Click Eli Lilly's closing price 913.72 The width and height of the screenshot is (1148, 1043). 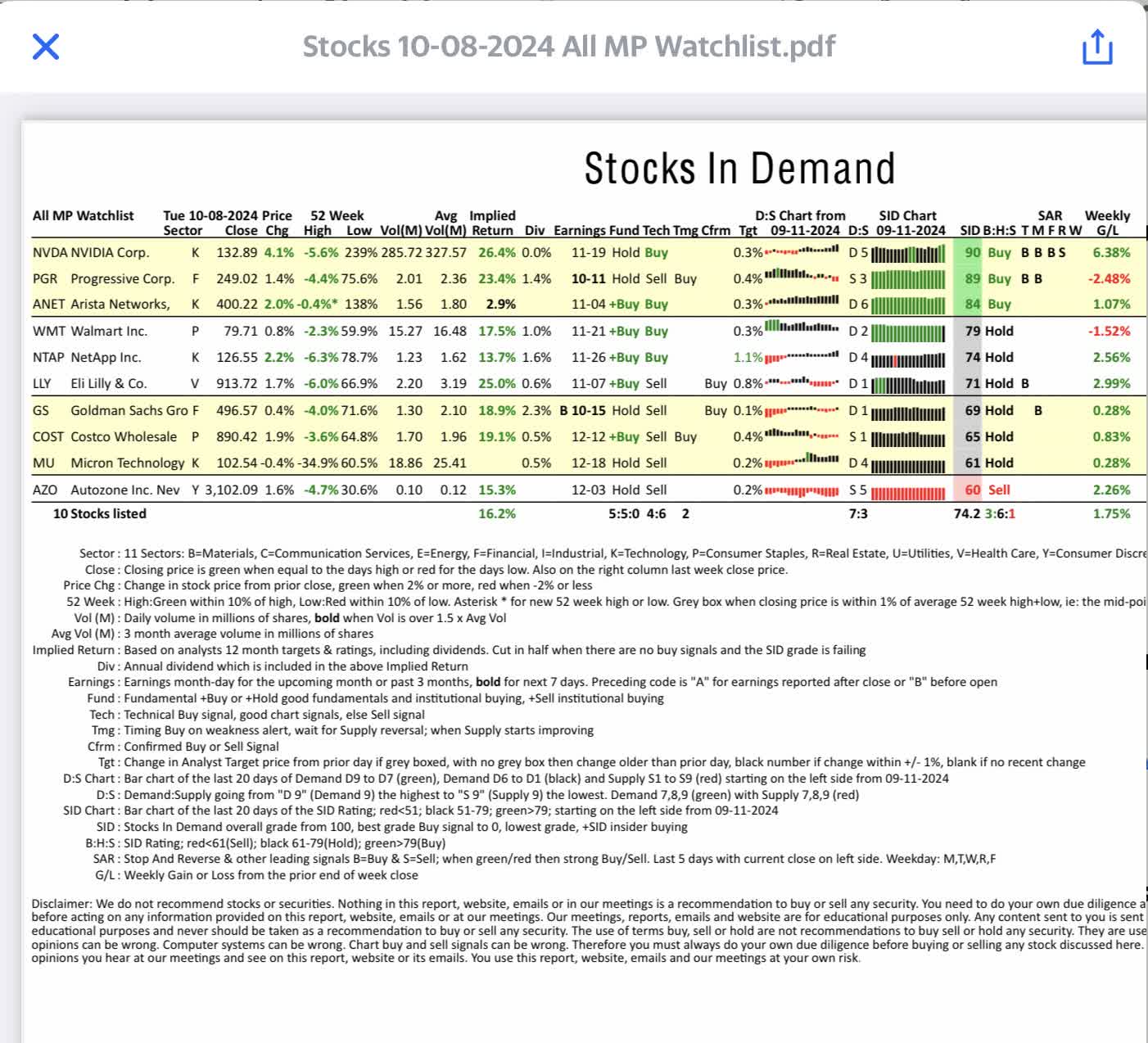point(237,383)
